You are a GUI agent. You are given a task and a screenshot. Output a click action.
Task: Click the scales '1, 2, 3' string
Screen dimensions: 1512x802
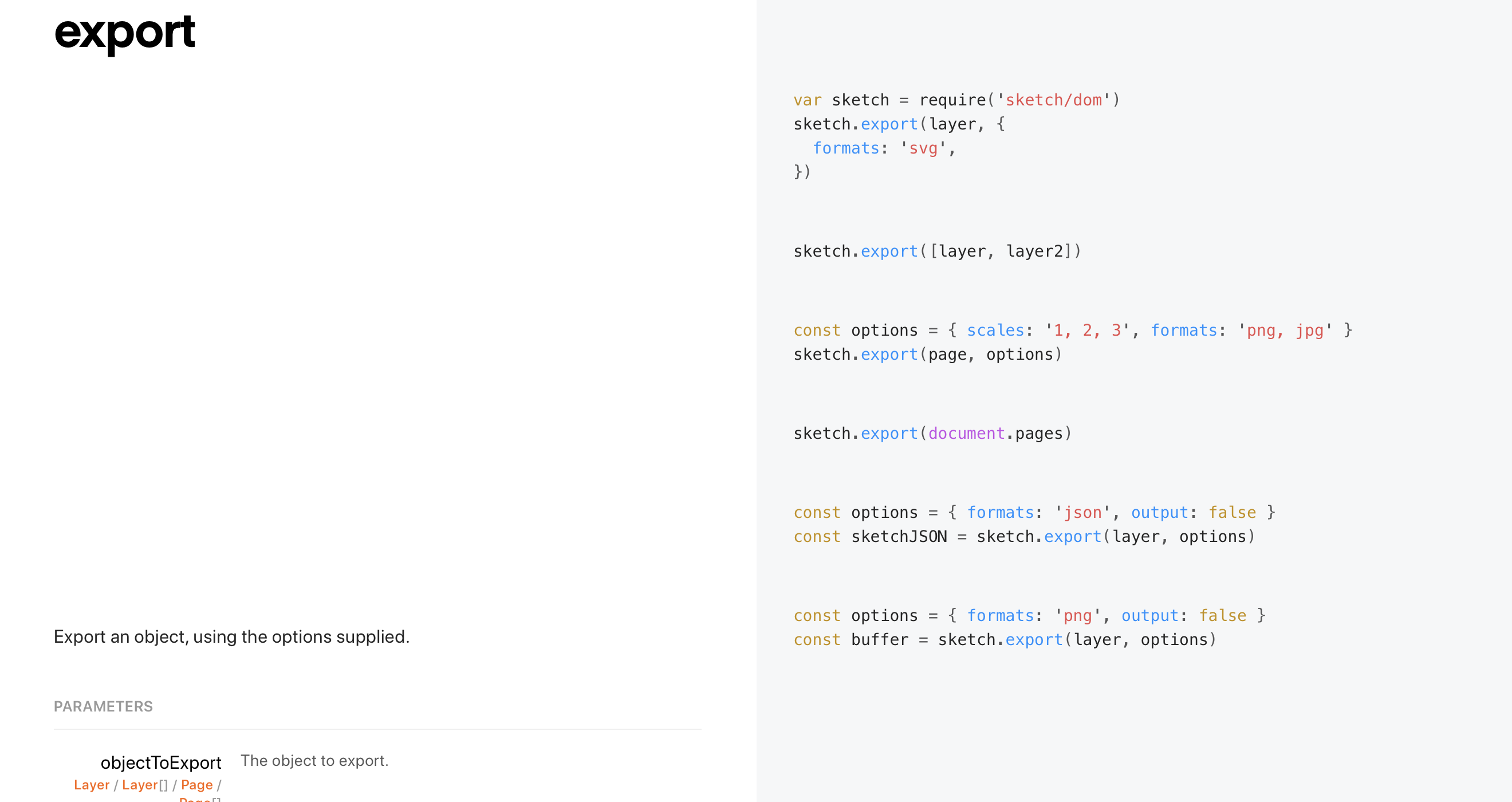[x=1087, y=330]
